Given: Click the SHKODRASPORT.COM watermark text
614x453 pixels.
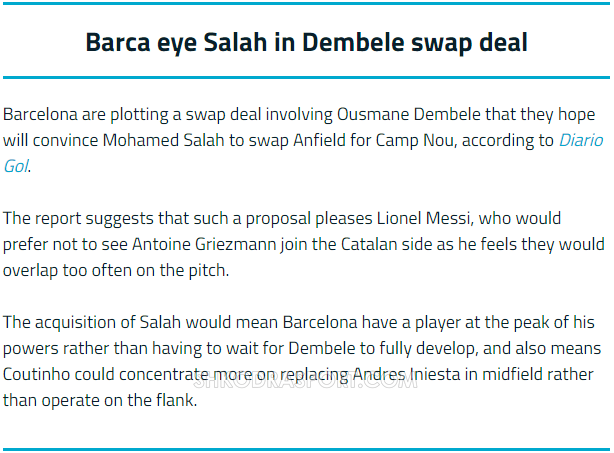Looking at the screenshot, I should pyautogui.click(x=306, y=381).
